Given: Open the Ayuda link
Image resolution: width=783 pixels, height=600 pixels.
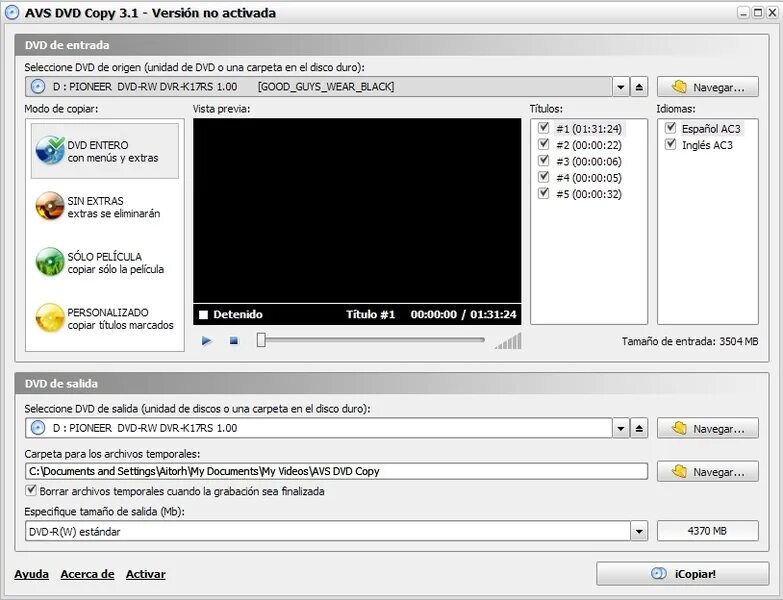Looking at the screenshot, I should pos(31,574).
